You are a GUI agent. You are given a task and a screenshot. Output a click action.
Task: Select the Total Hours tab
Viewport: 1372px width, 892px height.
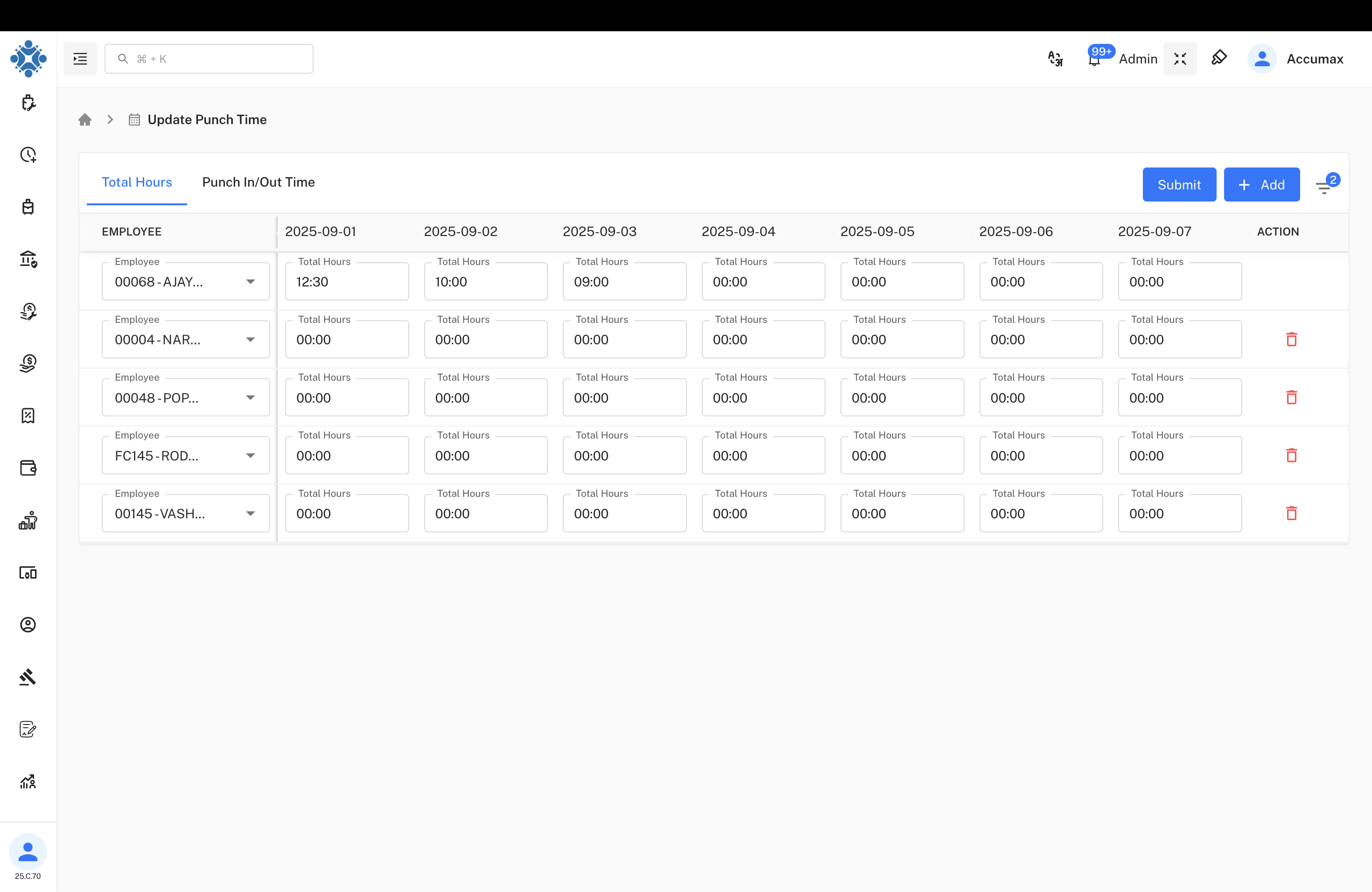(136, 182)
